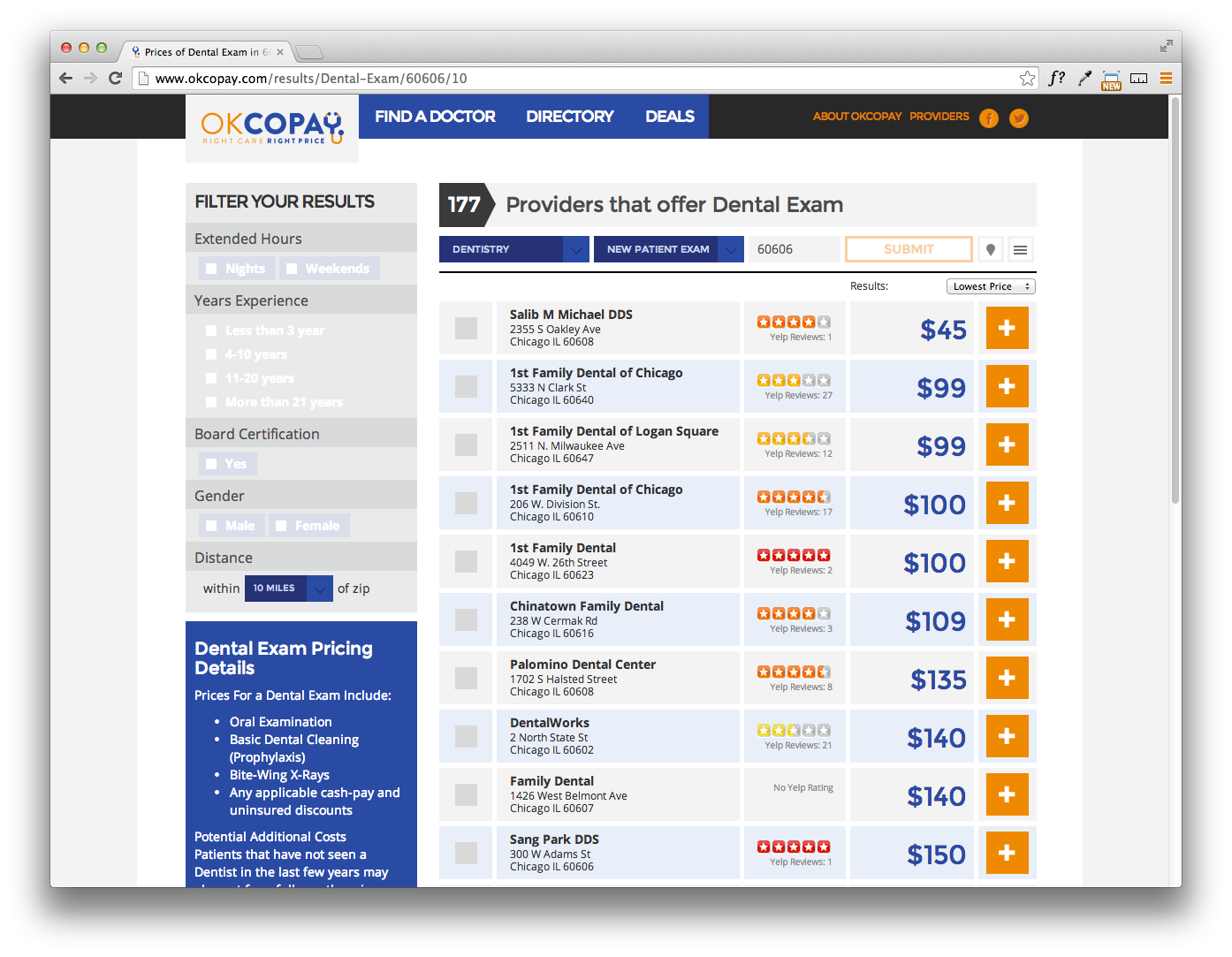1232x957 pixels.
Task: Open the Find a Doctor menu
Action: (x=435, y=117)
